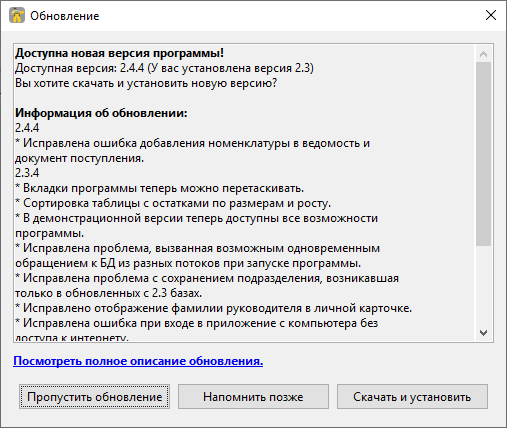Click the 'Сортировка таблицы с остатками' line
Screen dimensions: 507x428
(x=173, y=203)
